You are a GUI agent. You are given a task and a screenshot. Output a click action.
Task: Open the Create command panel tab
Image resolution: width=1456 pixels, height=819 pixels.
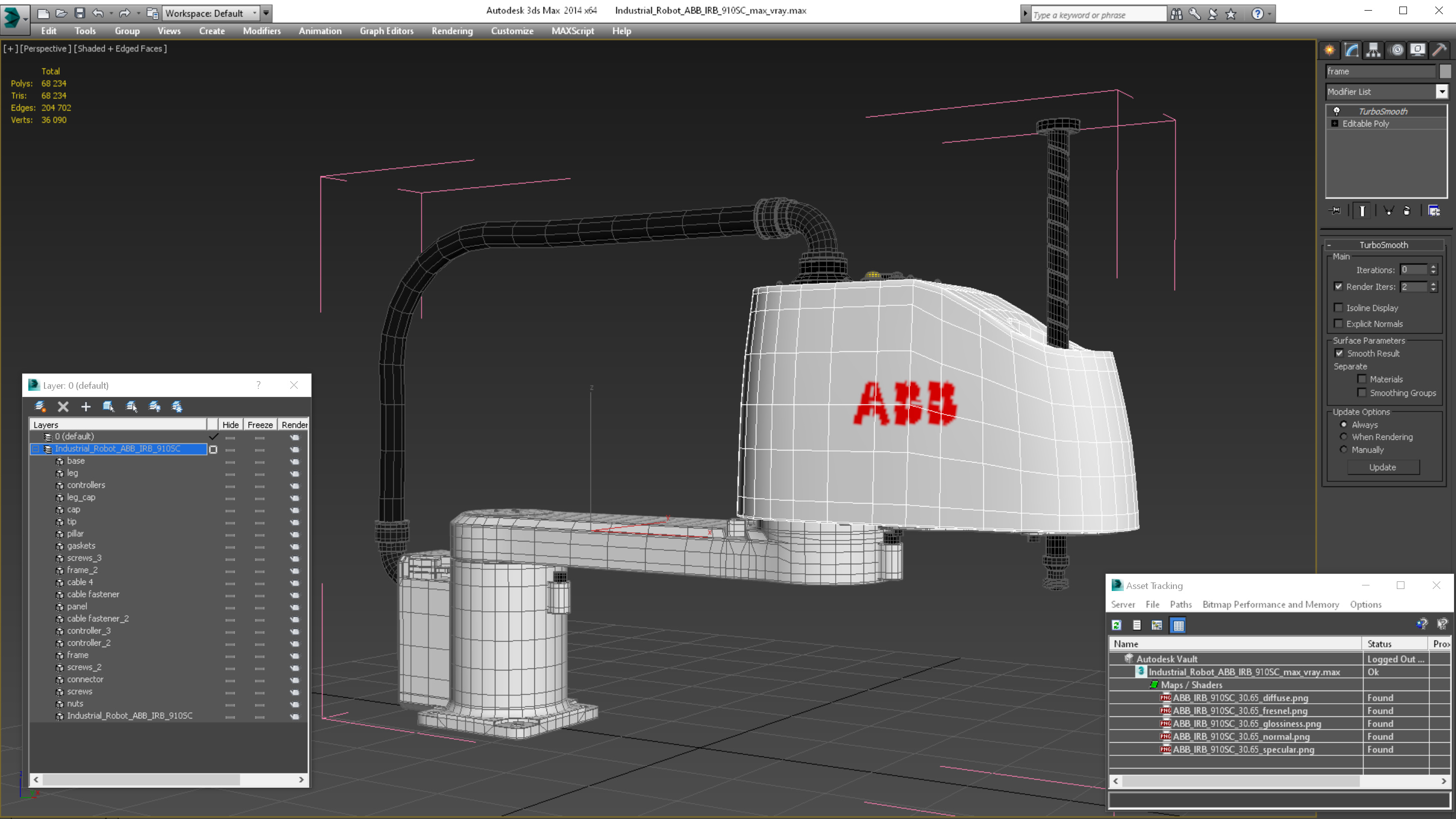(x=1330, y=51)
